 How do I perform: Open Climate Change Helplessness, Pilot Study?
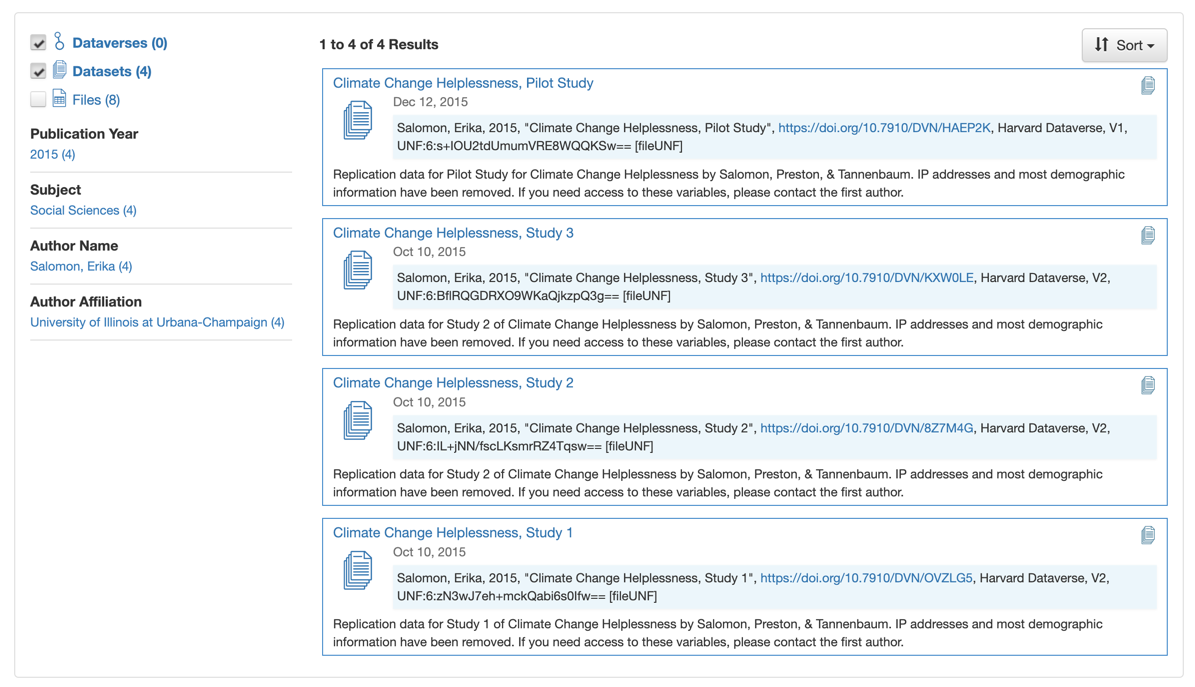pos(463,83)
